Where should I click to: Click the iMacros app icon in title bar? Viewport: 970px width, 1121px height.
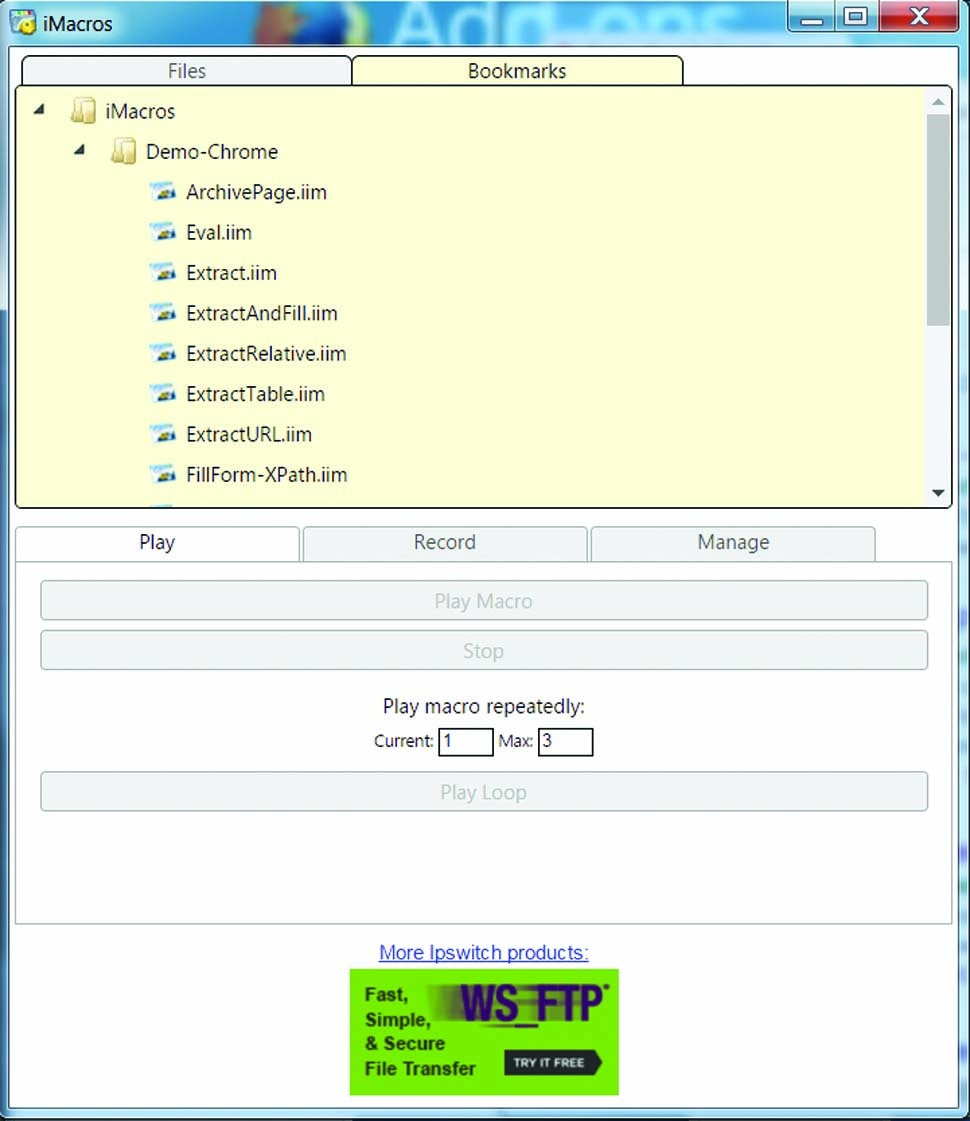point(22,22)
